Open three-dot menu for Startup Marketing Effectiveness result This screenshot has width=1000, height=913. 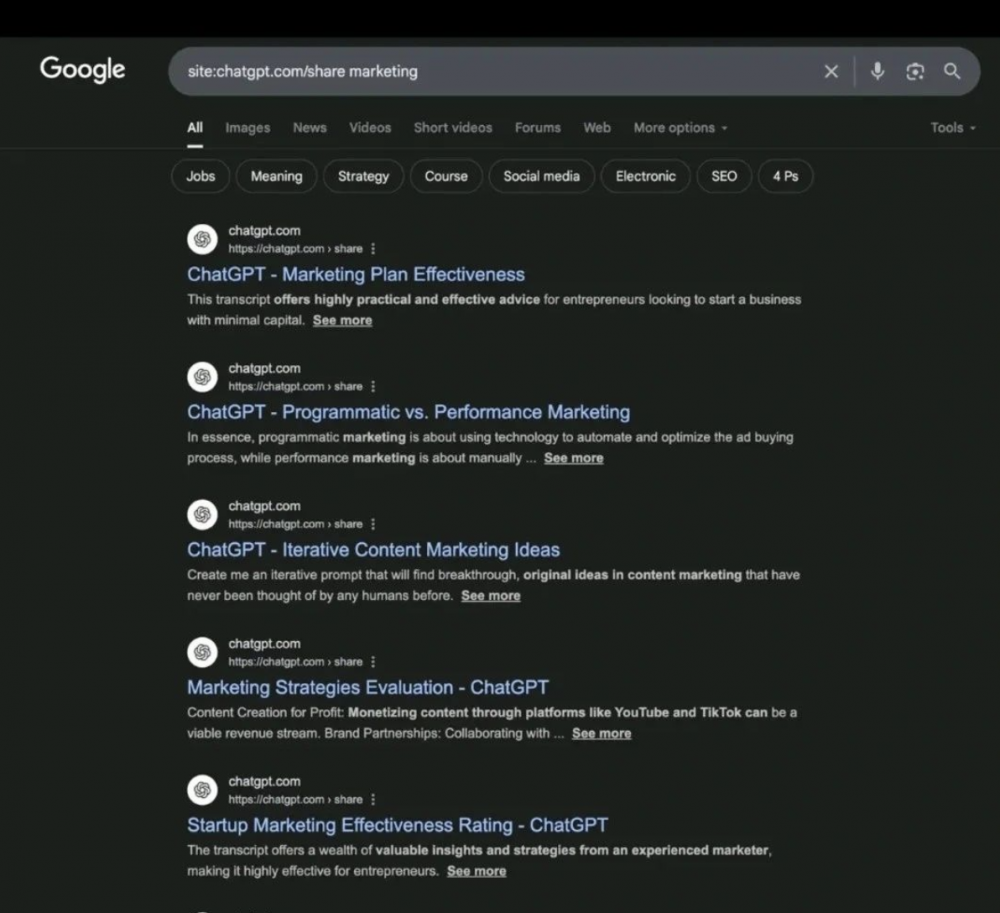tap(373, 800)
